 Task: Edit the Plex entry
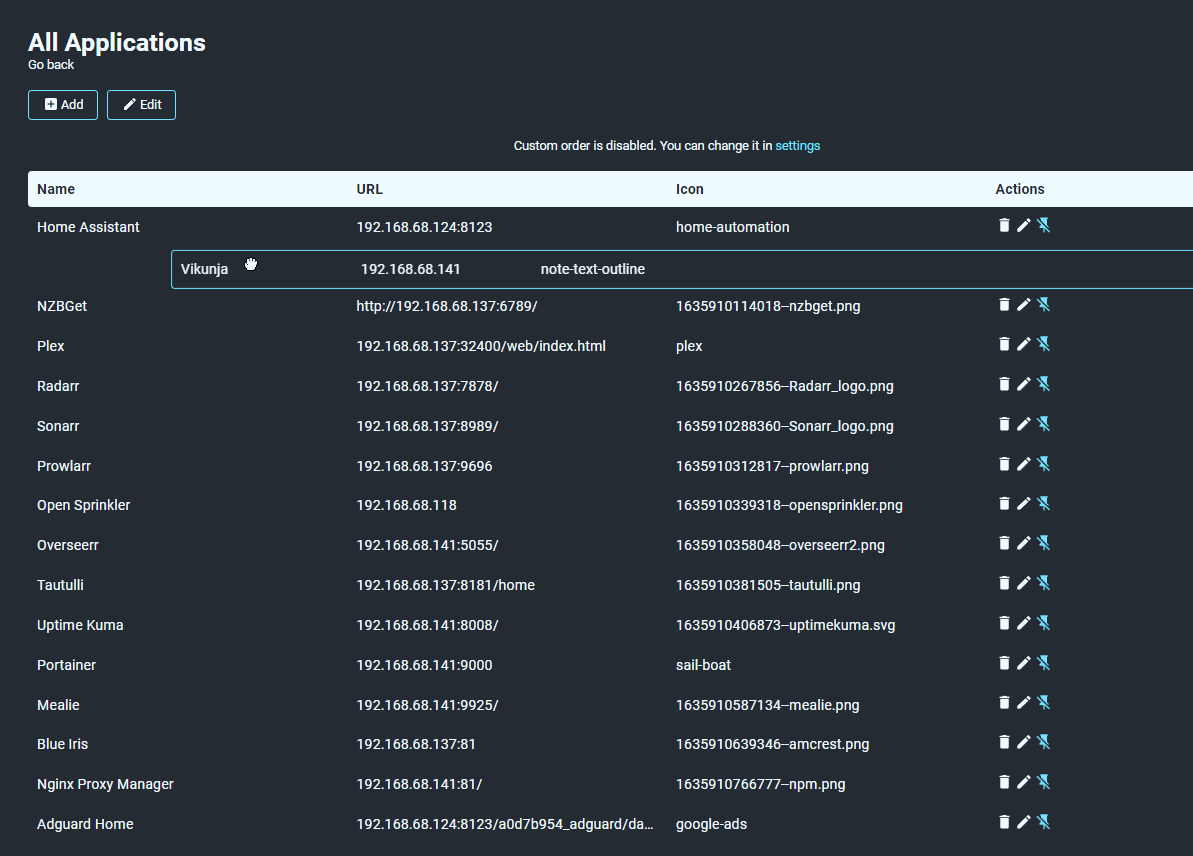coord(1024,344)
